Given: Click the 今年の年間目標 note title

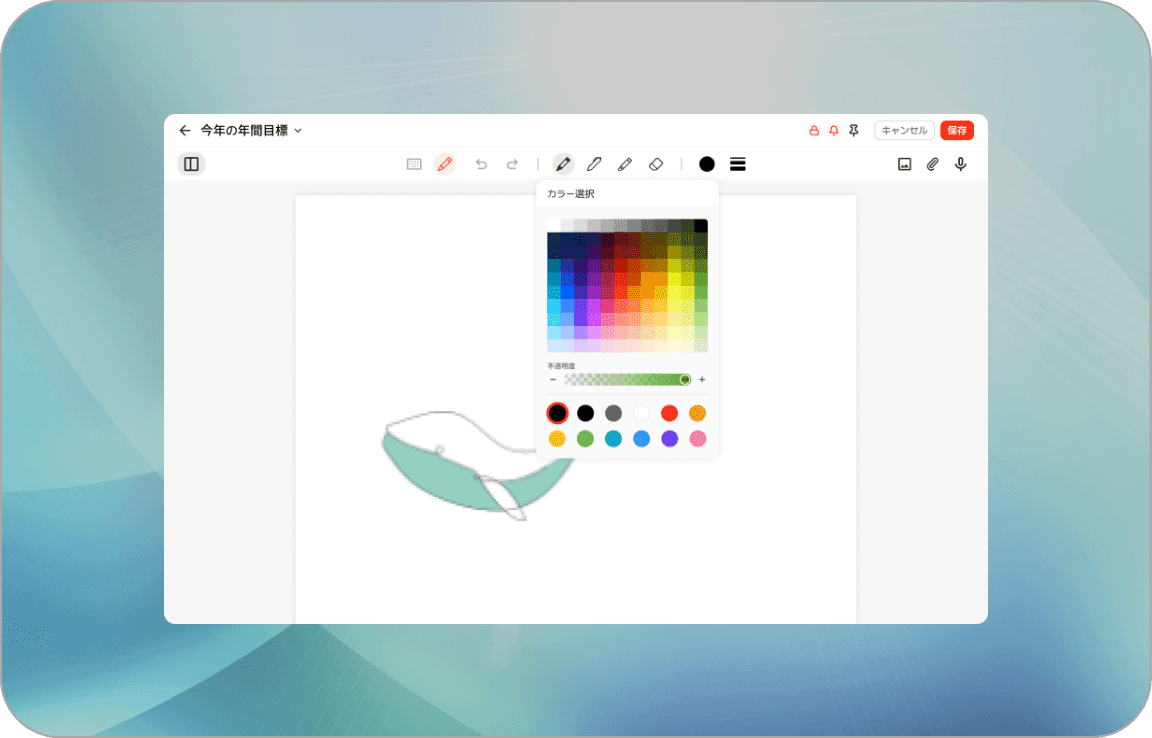Looking at the screenshot, I should pos(244,130).
